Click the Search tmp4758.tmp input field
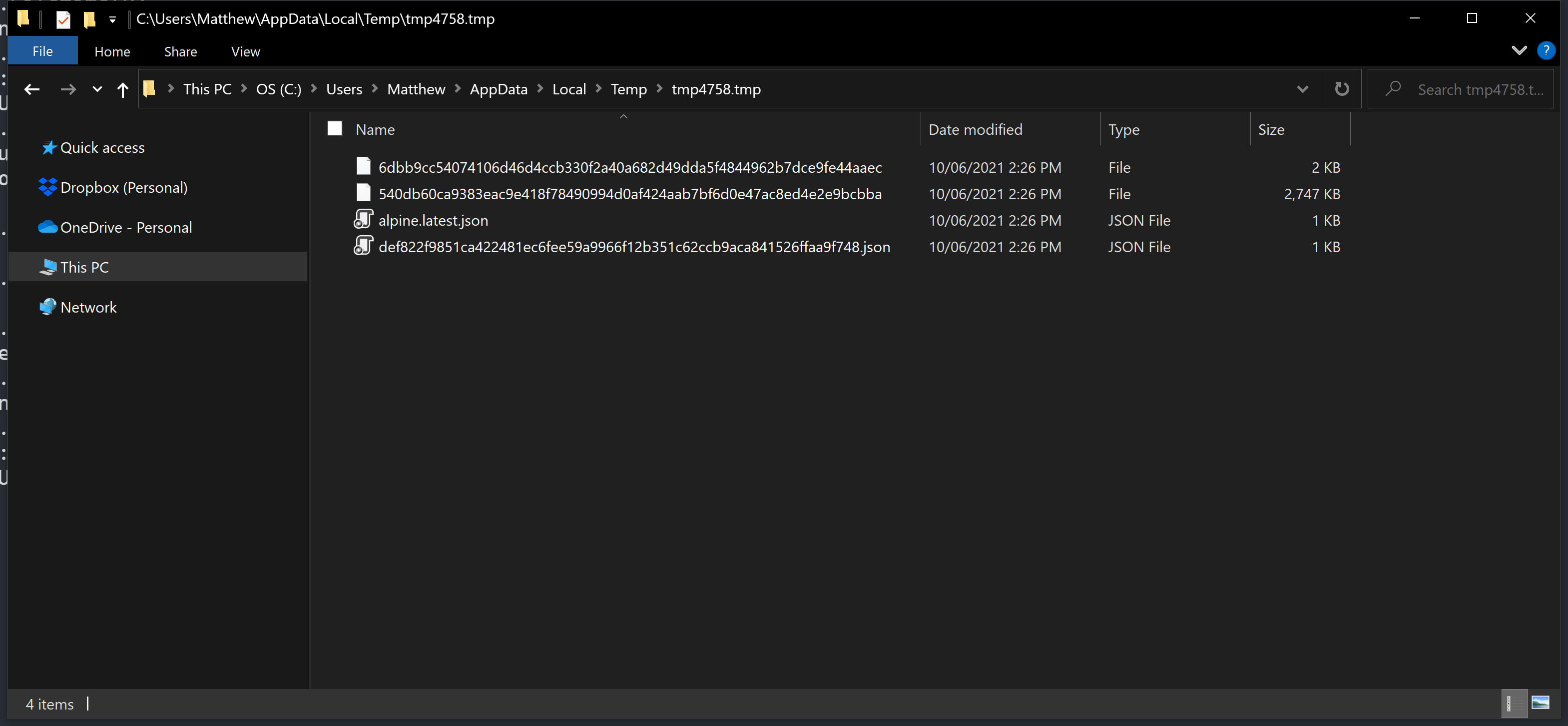Viewport: 1568px width, 726px height. click(x=1479, y=89)
